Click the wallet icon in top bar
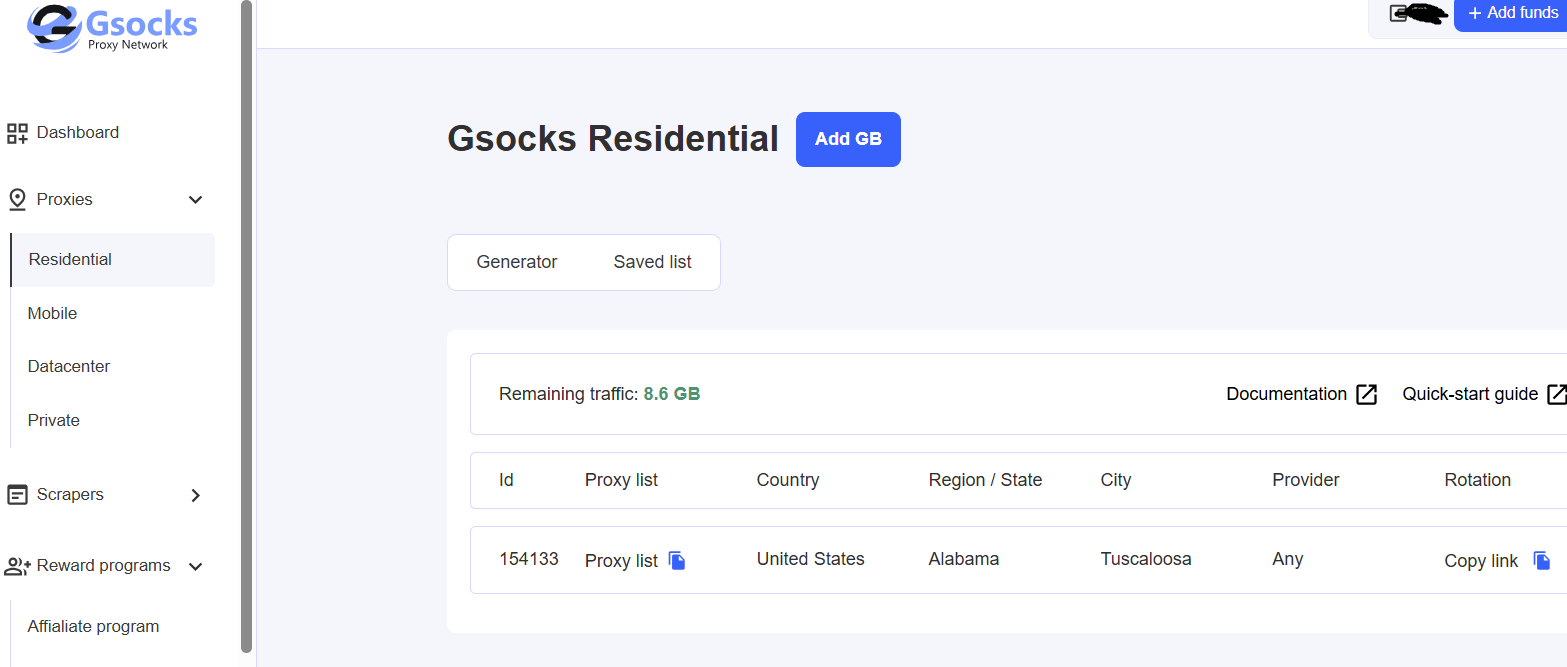Viewport: 1567px width, 667px height. click(1399, 13)
